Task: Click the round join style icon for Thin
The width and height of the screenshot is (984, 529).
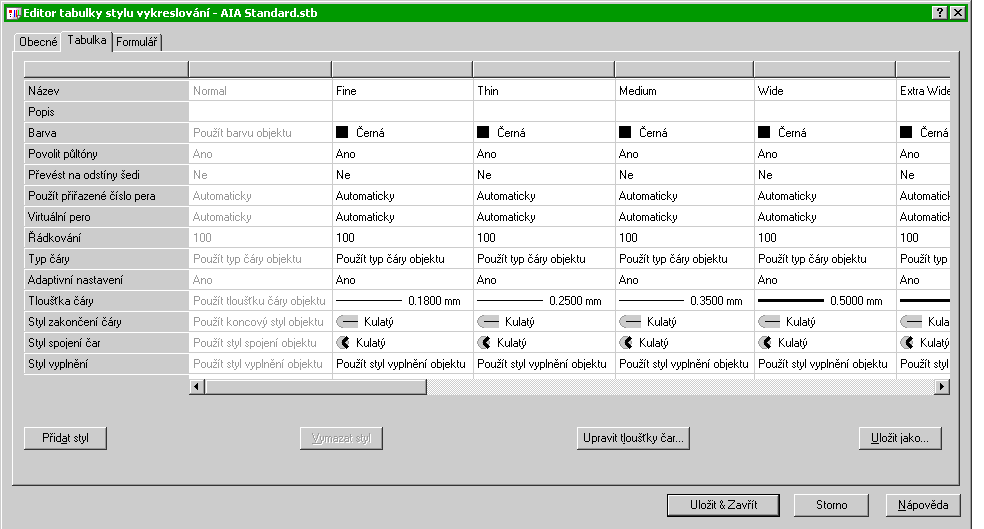Action: click(x=484, y=343)
